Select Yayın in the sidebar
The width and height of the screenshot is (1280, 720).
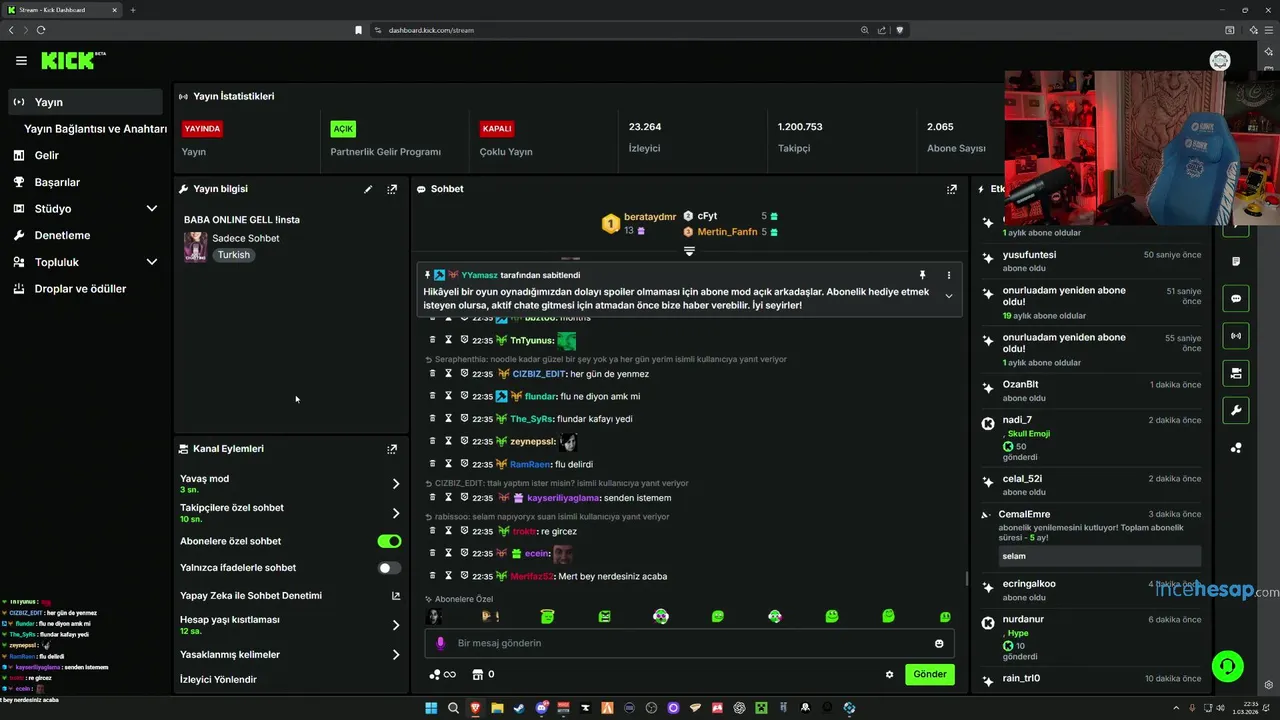85,102
